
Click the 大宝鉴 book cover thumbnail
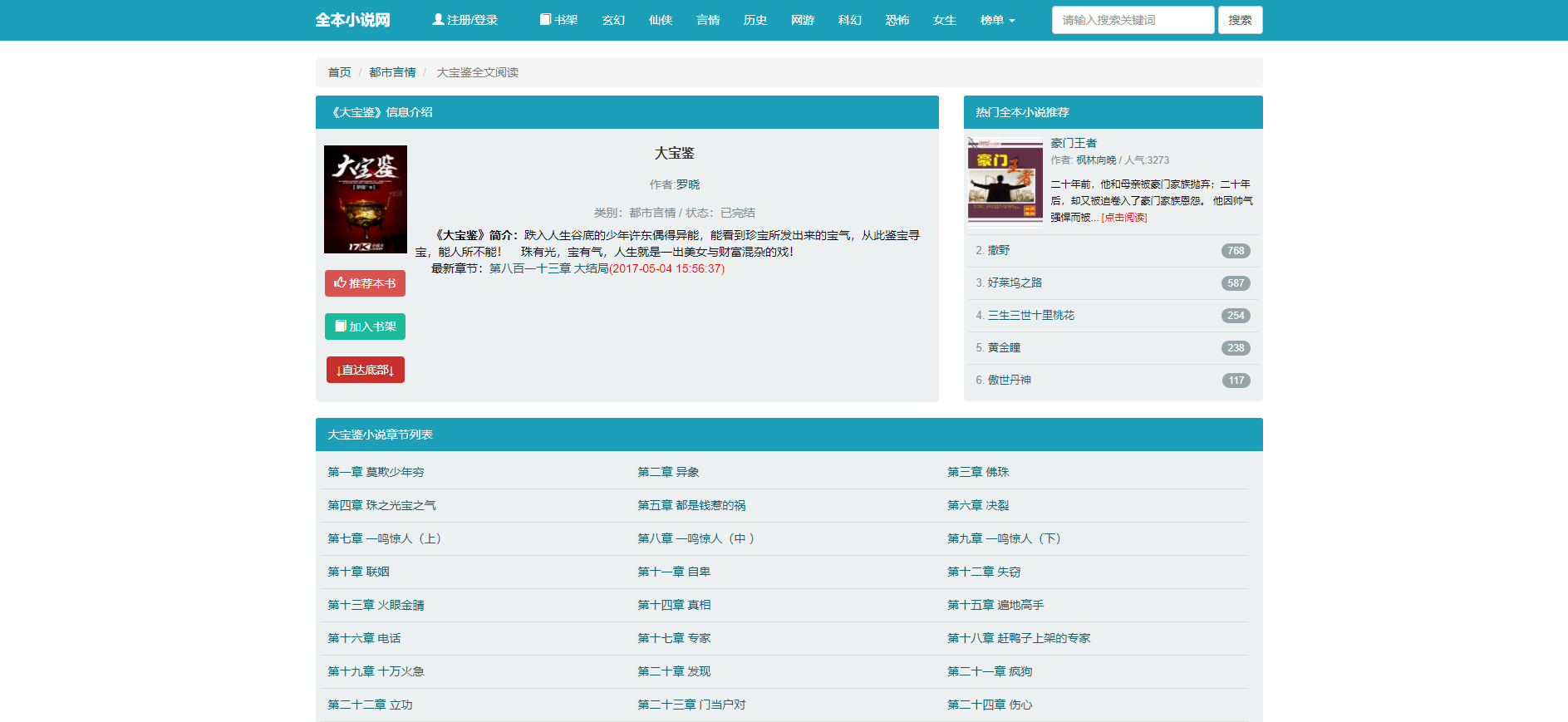pyautogui.click(x=366, y=199)
